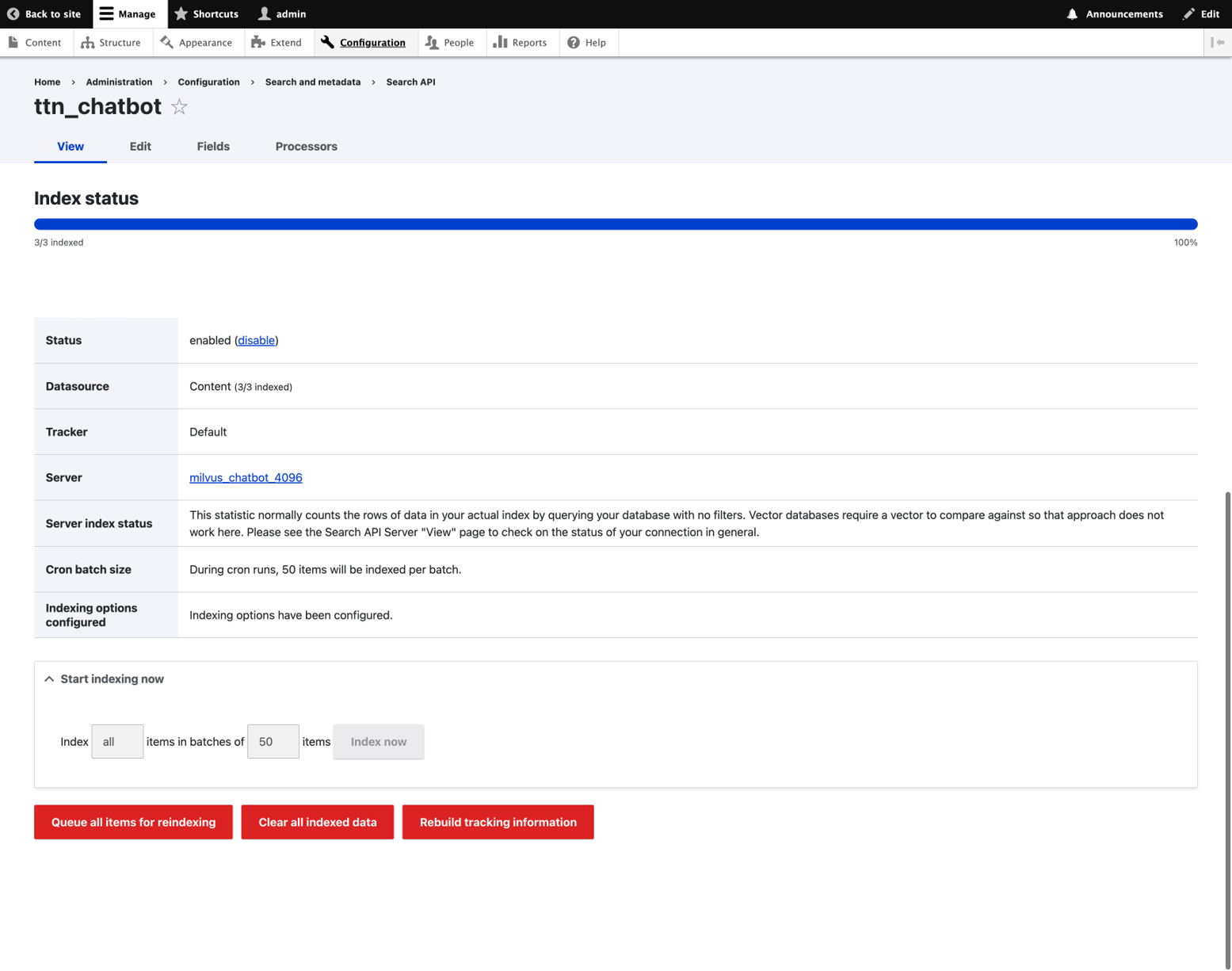Click the Extend puzzle-piece icon
This screenshot has width=1232, height=971.
pos(257,42)
